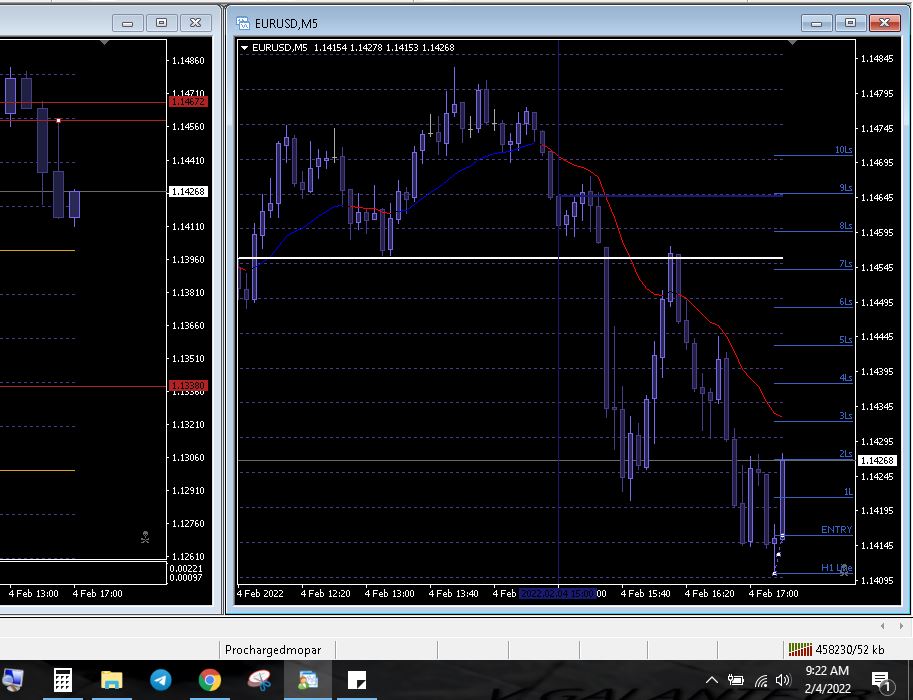Open the Sticky Notes taskbar icon
The image size is (913, 700).
pyautogui.click(x=357, y=680)
